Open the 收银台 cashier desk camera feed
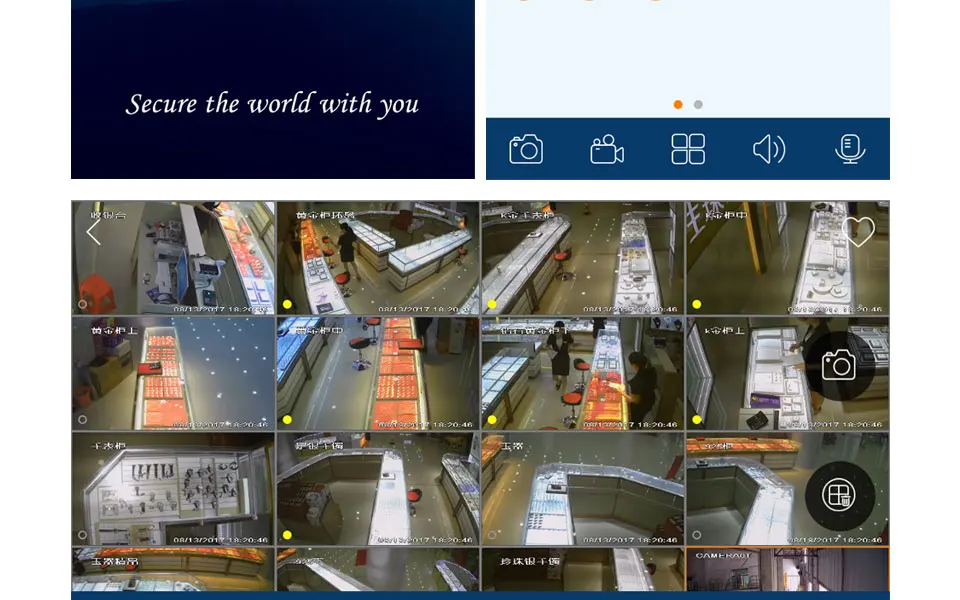 pos(173,258)
